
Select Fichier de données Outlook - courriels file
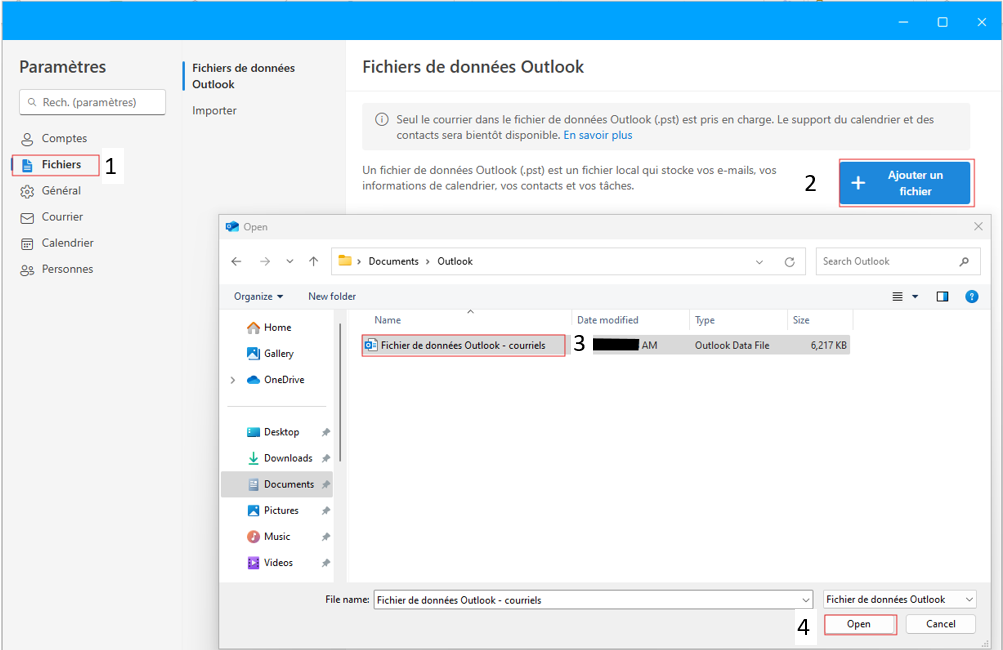point(463,345)
